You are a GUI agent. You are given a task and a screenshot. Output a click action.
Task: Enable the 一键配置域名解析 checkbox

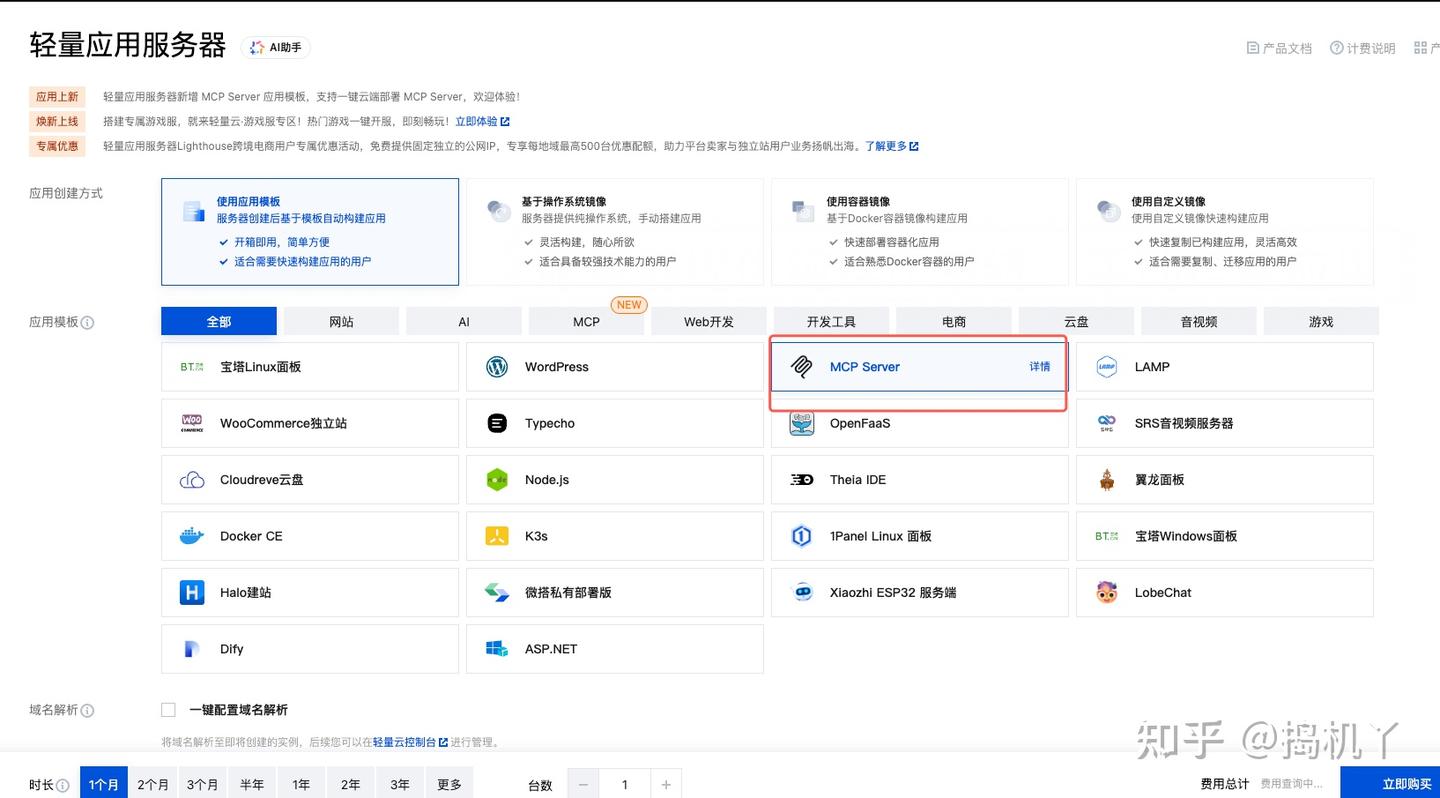coord(168,710)
